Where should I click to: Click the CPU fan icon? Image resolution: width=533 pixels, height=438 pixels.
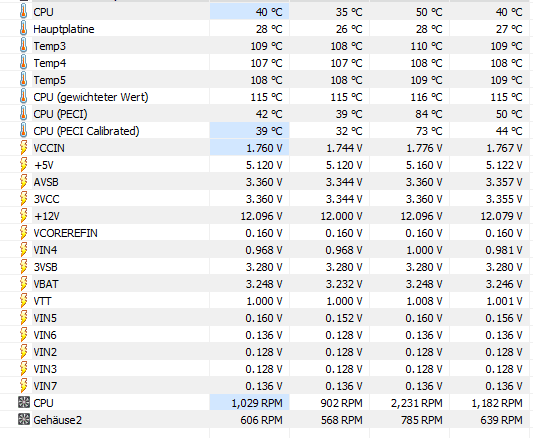point(23,402)
